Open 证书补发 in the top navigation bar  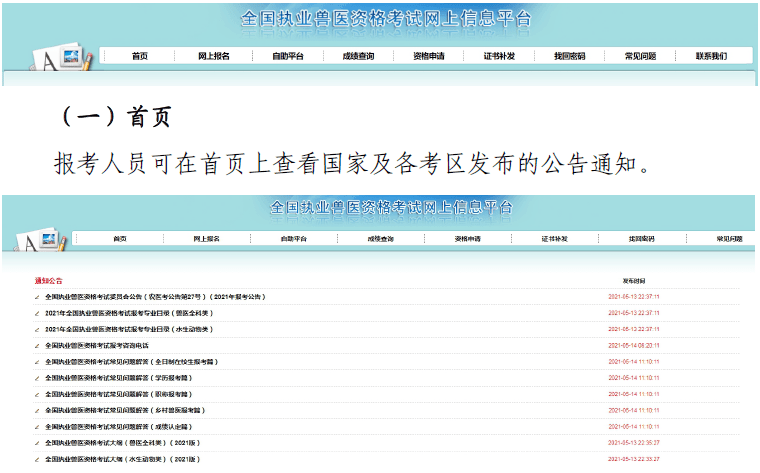(499, 56)
